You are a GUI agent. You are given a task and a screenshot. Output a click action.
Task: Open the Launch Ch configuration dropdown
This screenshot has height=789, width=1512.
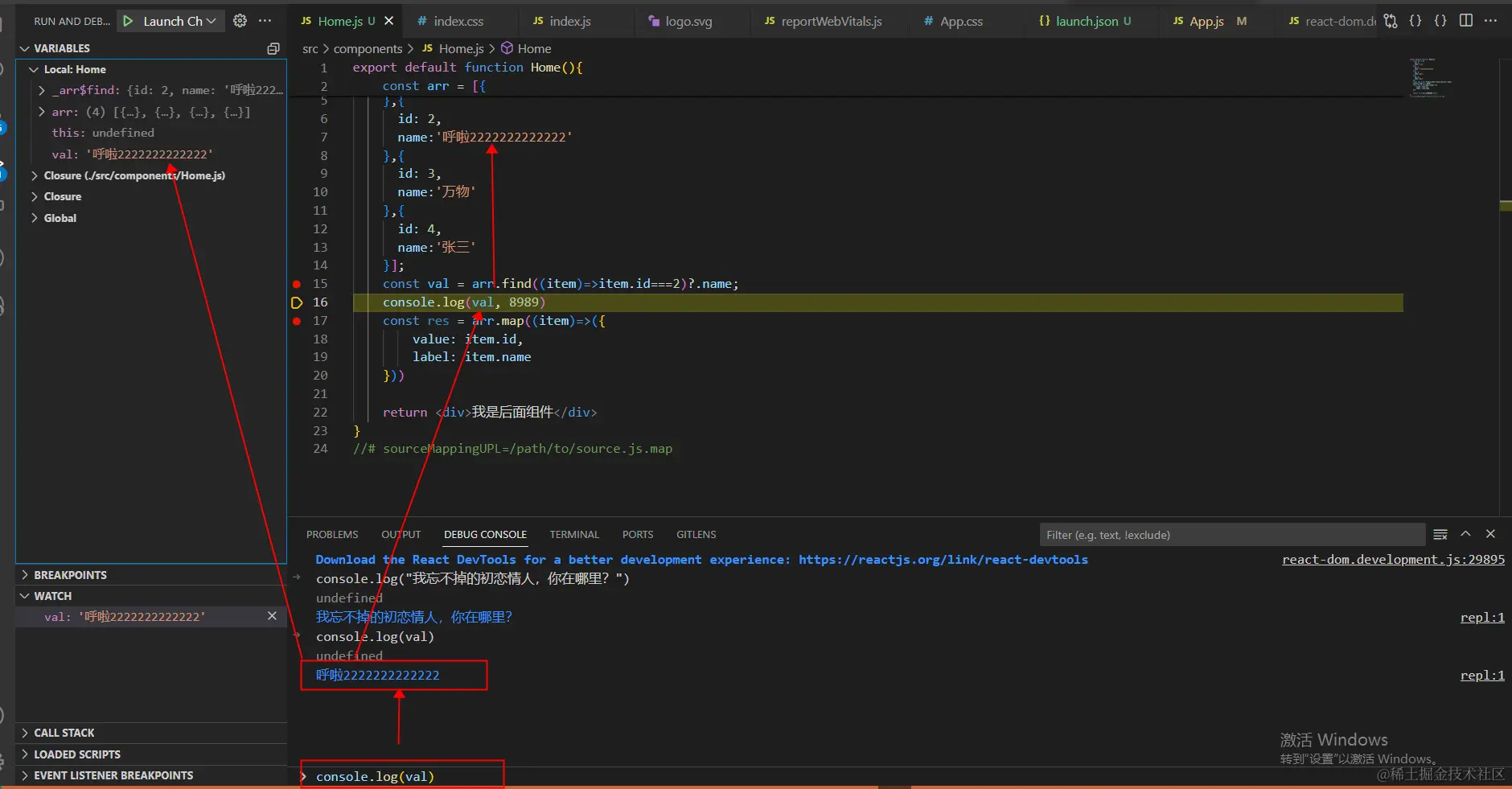(211, 21)
